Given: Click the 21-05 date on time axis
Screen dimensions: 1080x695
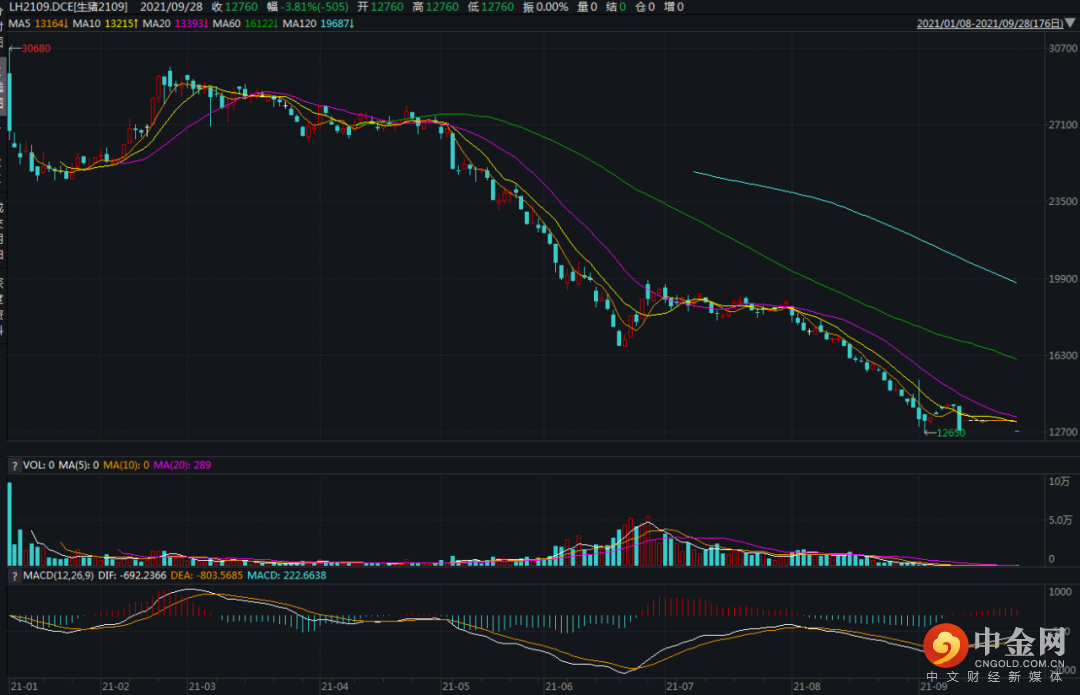Looking at the screenshot, I should coord(456,687).
